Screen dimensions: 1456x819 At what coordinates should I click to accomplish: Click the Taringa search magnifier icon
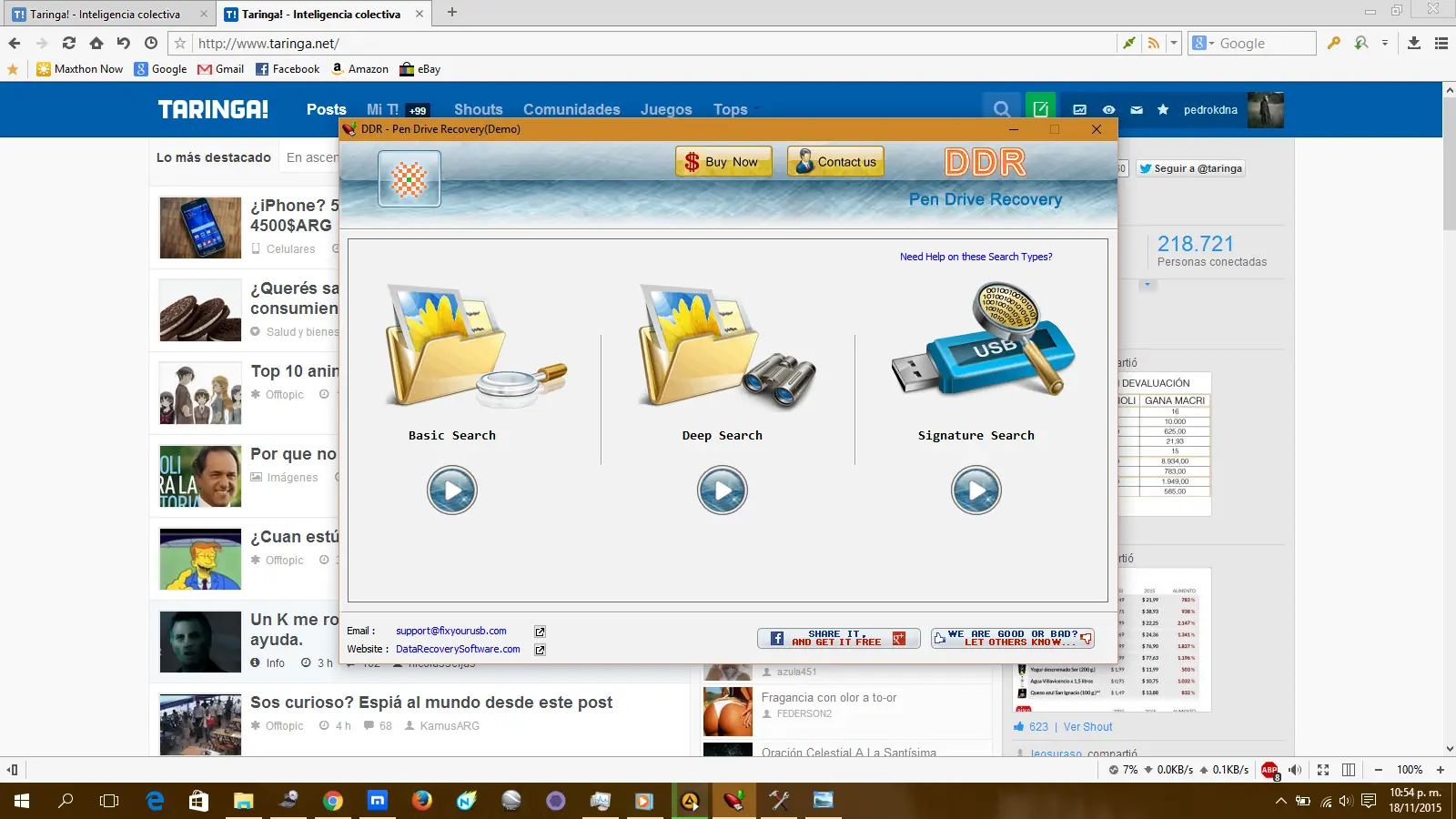(1001, 109)
